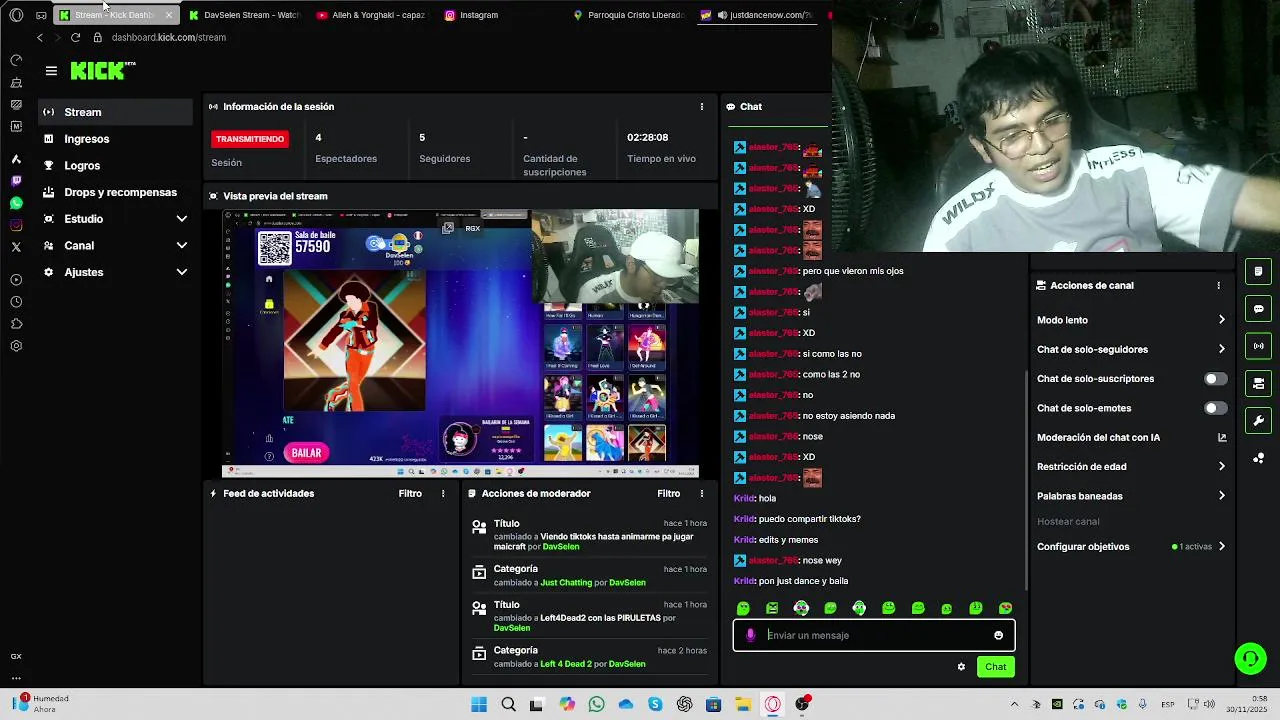Open Twitch from the Opera sidebar
The image size is (1280, 720).
16,181
